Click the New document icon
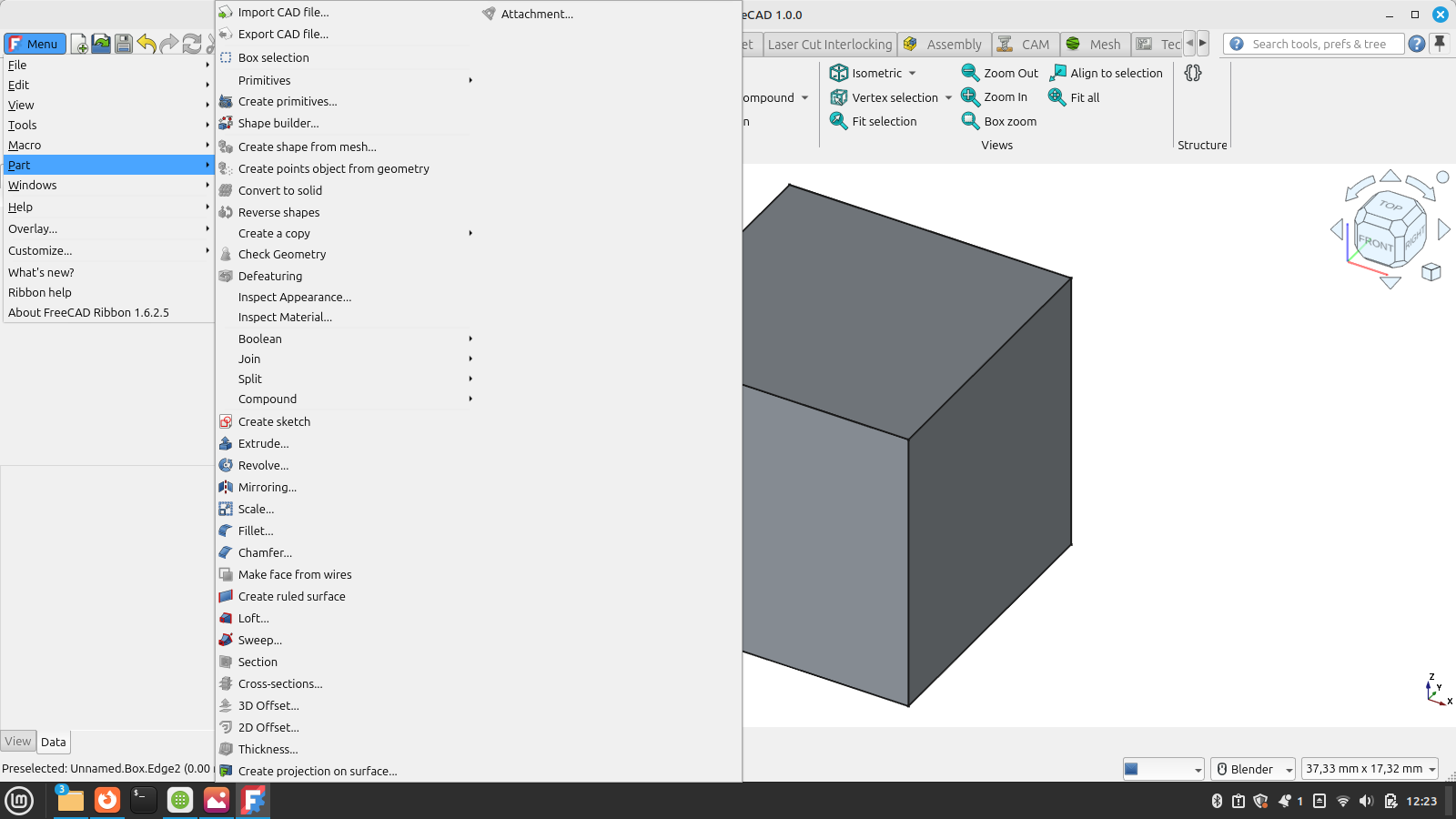The image size is (1456, 819). click(x=79, y=44)
